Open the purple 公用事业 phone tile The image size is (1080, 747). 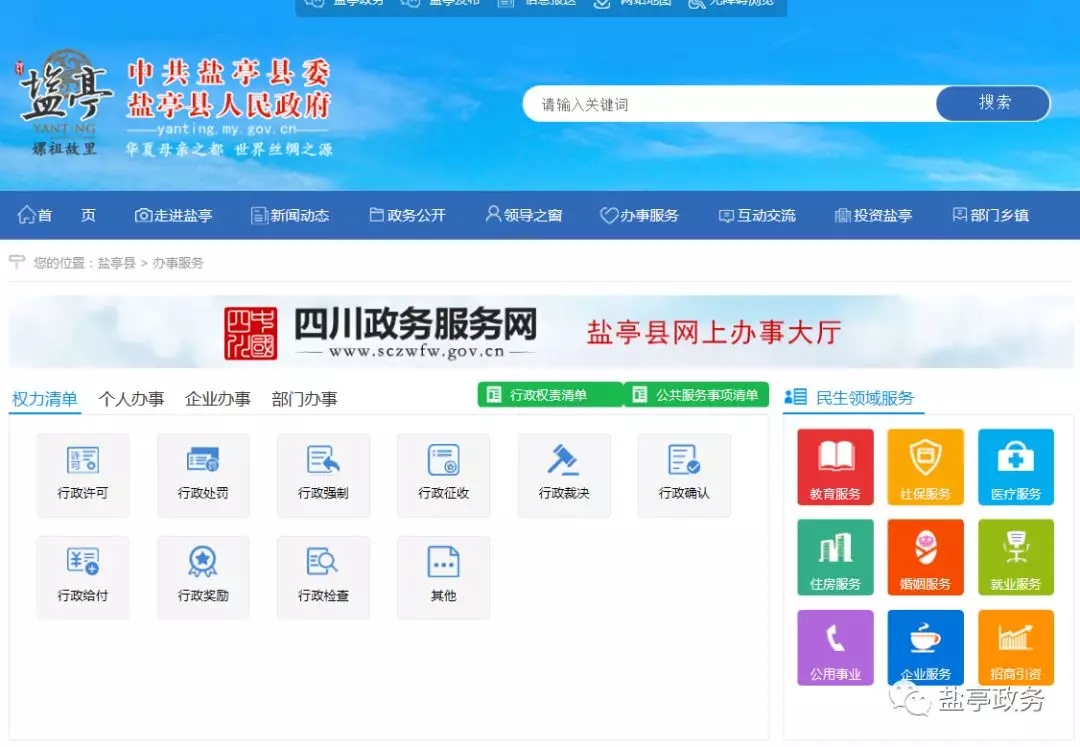tap(835, 647)
